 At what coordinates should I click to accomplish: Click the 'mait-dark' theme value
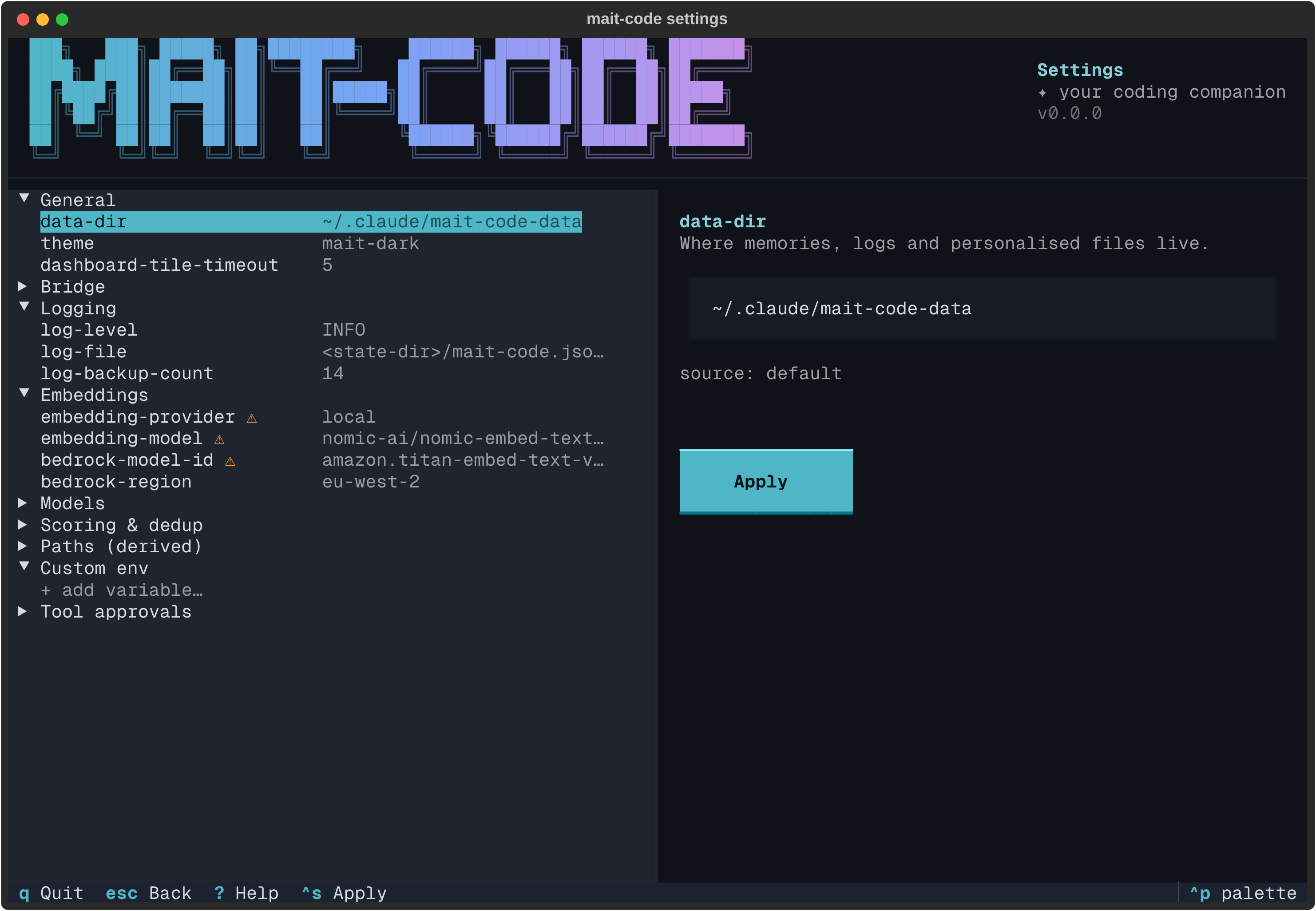point(370,243)
